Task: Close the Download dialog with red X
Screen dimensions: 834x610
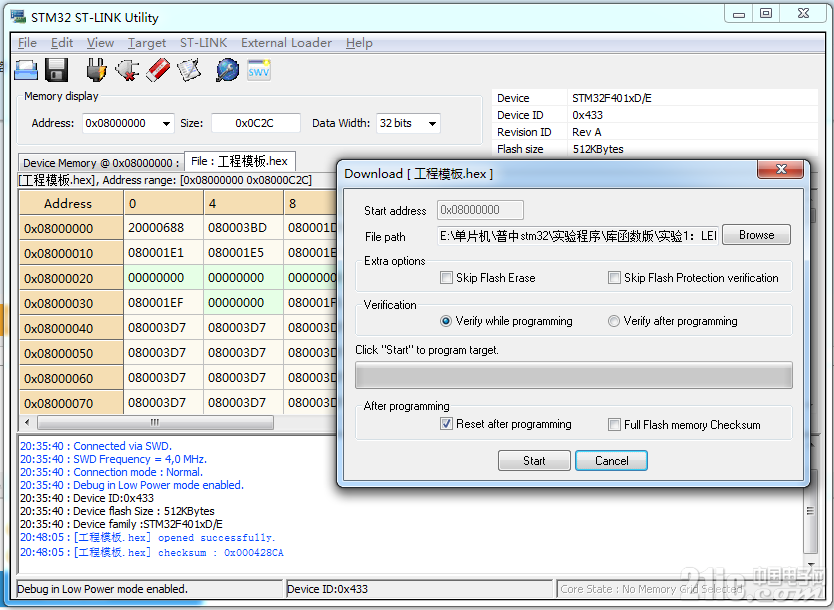Action: point(781,169)
